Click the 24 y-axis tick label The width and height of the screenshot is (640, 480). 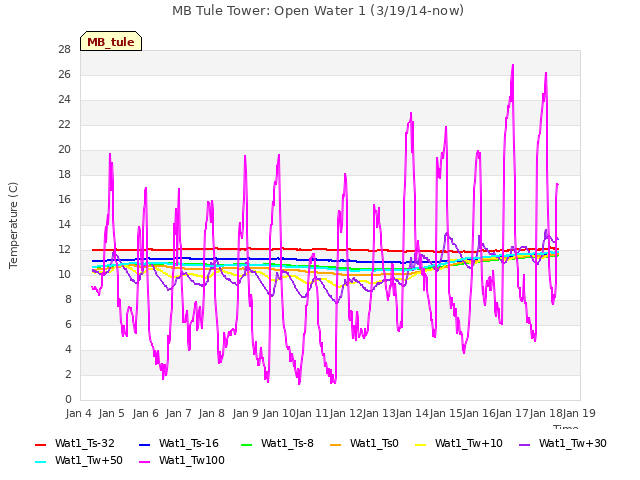[64, 100]
